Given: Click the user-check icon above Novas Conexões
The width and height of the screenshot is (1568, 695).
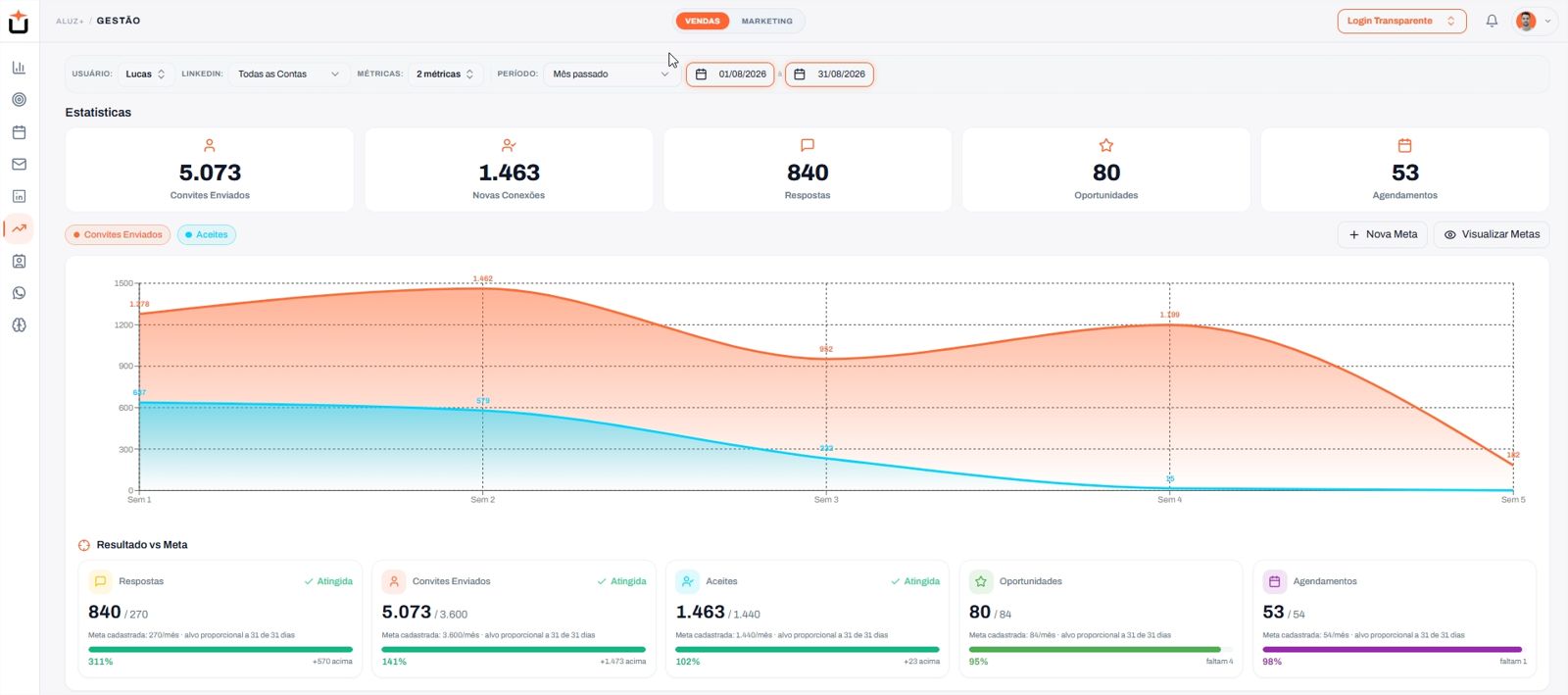Looking at the screenshot, I should tap(509, 145).
